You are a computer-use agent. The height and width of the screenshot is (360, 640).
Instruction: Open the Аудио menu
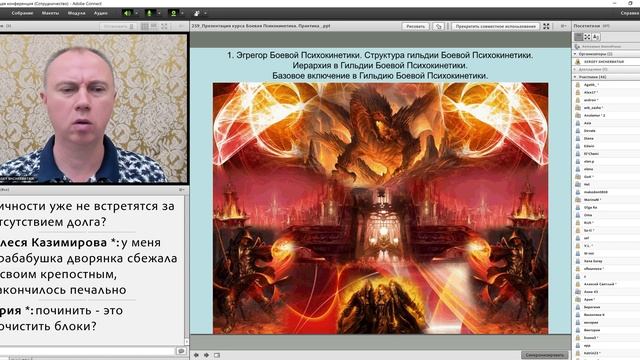coord(101,13)
